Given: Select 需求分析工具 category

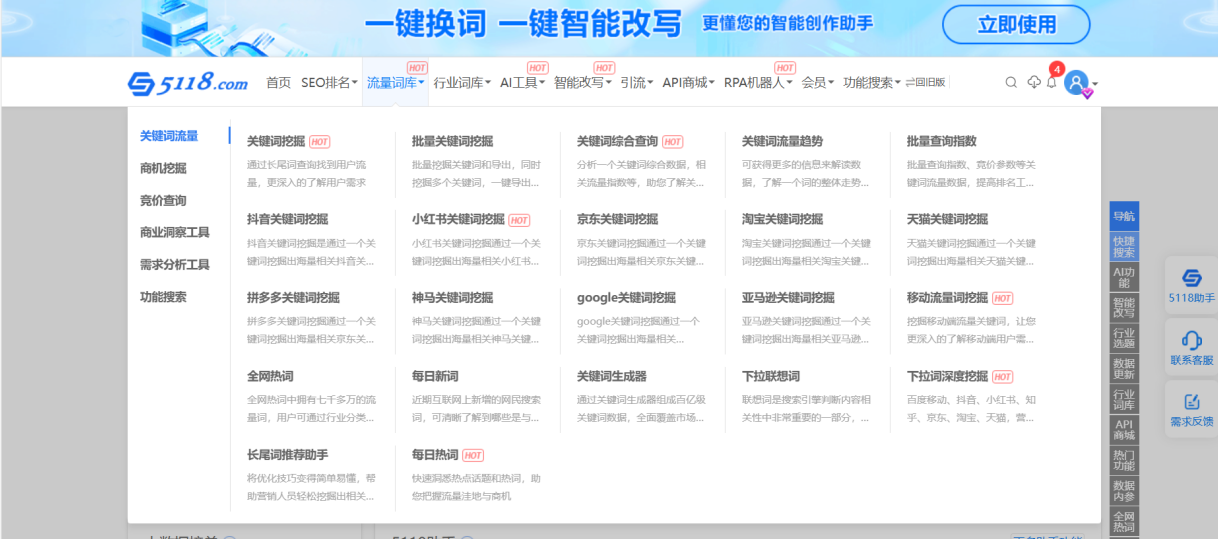Looking at the screenshot, I should point(175,264).
